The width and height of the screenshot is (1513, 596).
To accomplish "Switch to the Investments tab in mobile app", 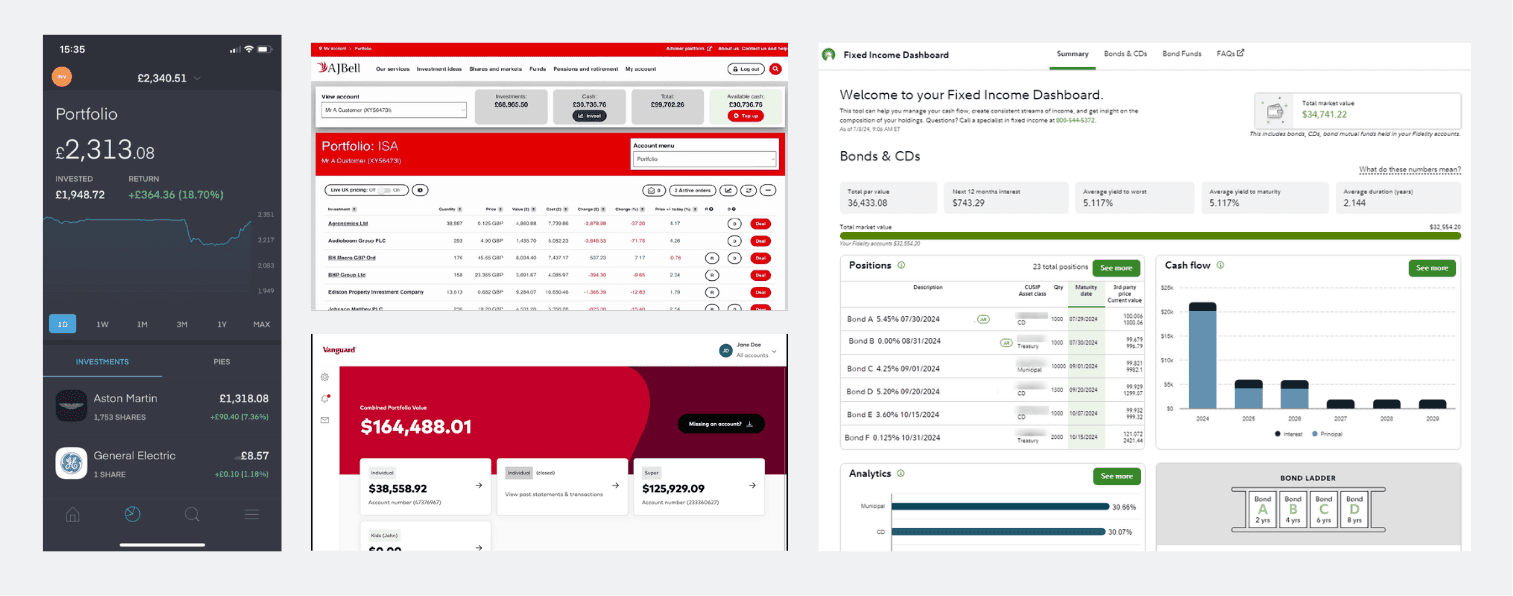I will coord(102,361).
